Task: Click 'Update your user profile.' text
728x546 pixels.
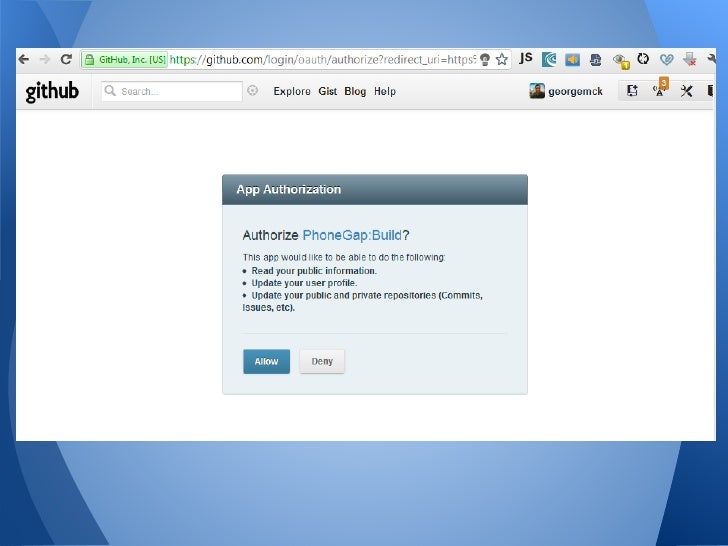Action: [304, 283]
